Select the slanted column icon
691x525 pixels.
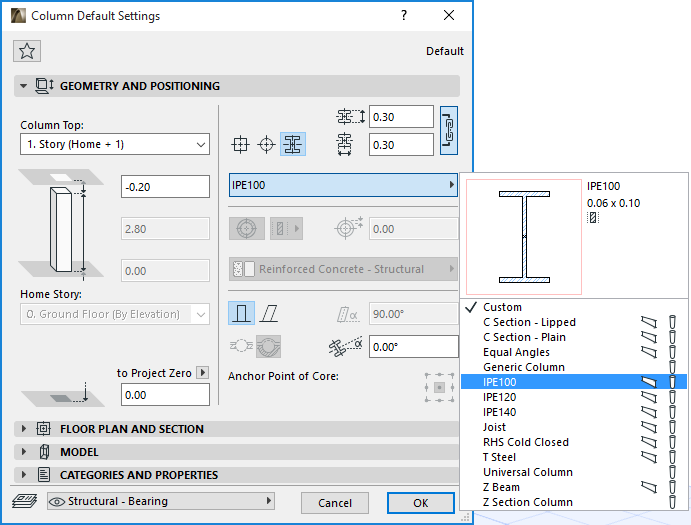[x=269, y=314]
